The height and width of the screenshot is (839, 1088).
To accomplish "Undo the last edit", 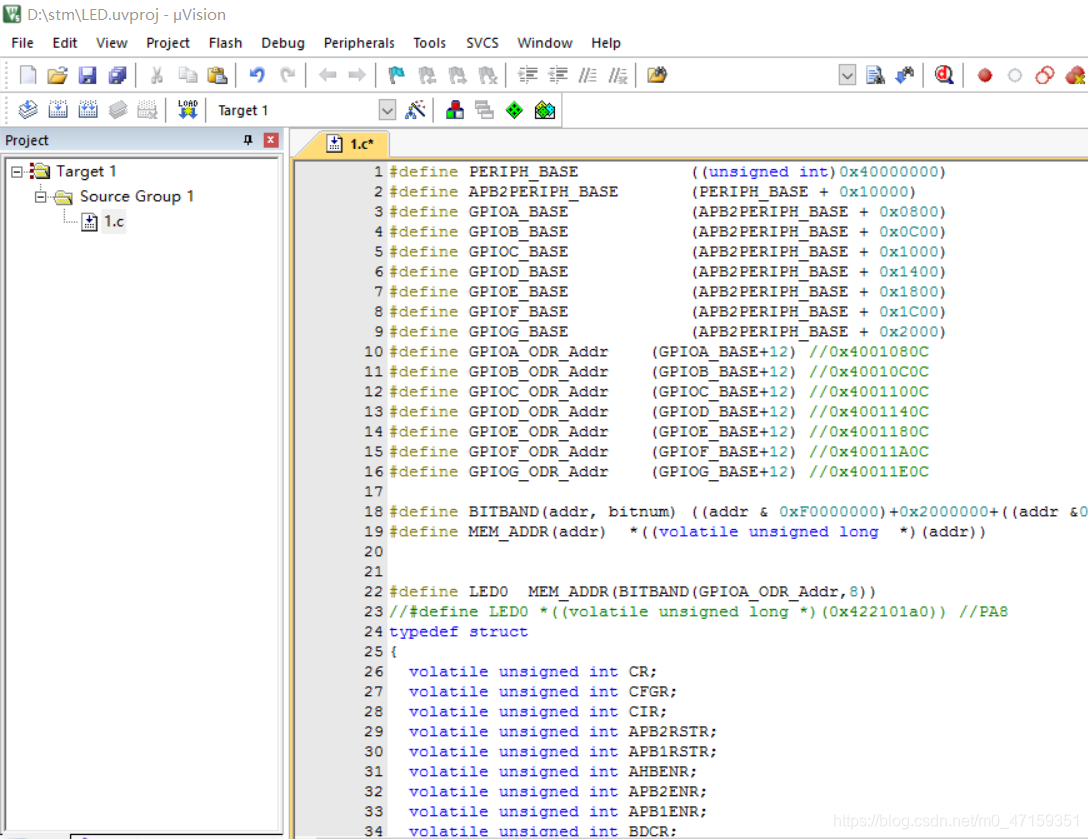I will [257, 75].
